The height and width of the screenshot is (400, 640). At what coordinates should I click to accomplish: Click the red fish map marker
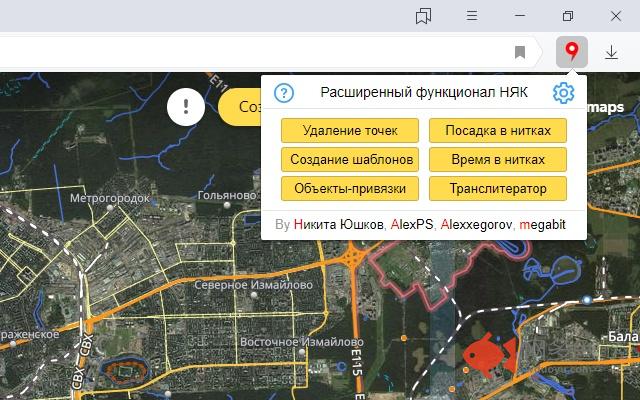tap(490, 353)
